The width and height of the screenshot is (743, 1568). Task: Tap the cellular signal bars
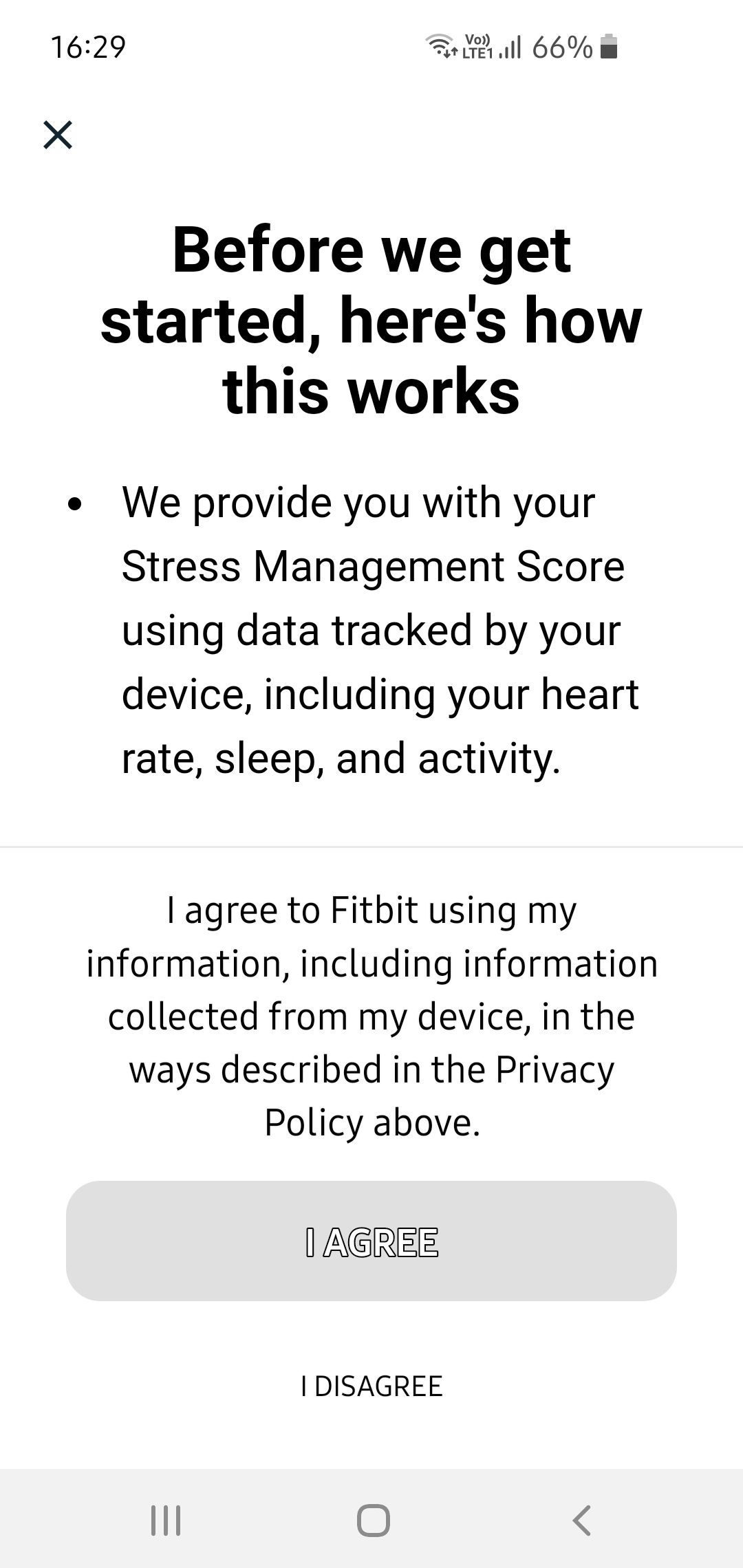[510, 48]
